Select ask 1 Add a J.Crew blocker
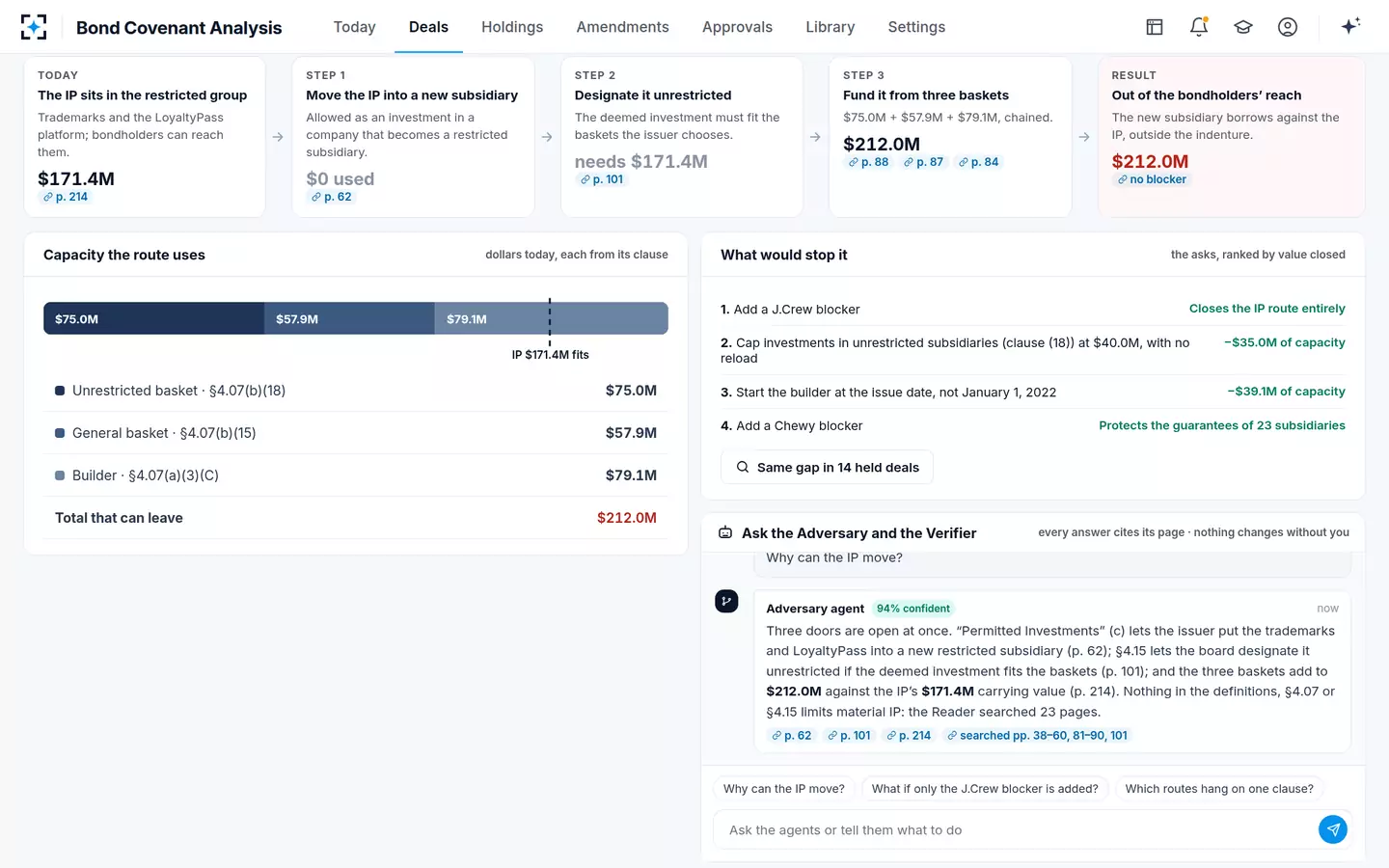The height and width of the screenshot is (868, 1389). [x=1033, y=309]
